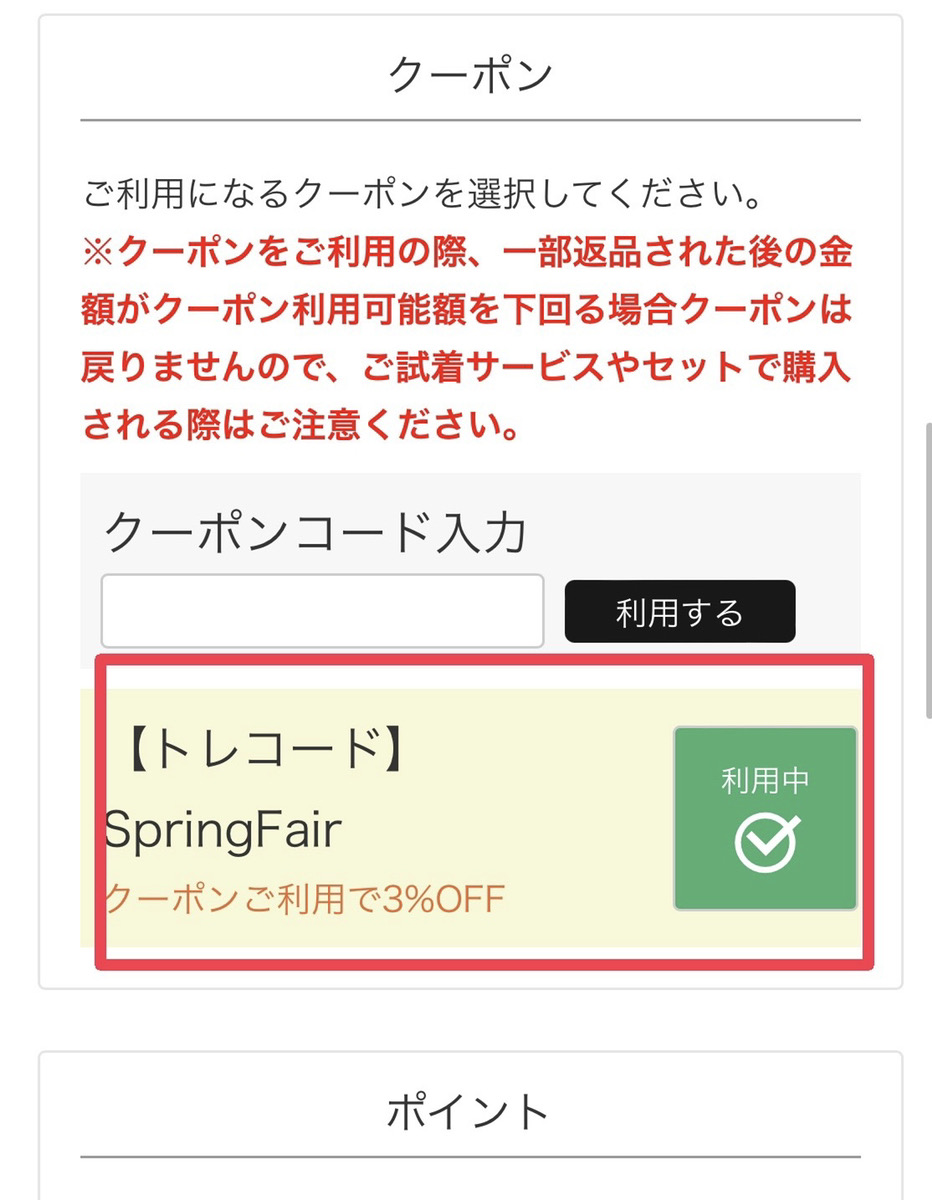The width and height of the screenshot is (932, 1200).
Task: Click the ポイント section heading
Action: (x=470, y=1111)
